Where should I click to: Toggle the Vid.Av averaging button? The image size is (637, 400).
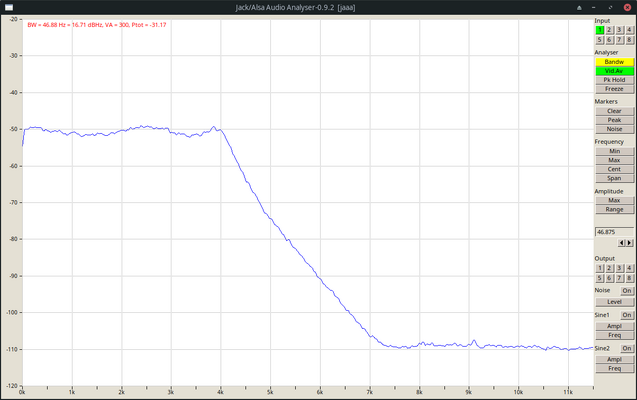(x=614, y=71)
